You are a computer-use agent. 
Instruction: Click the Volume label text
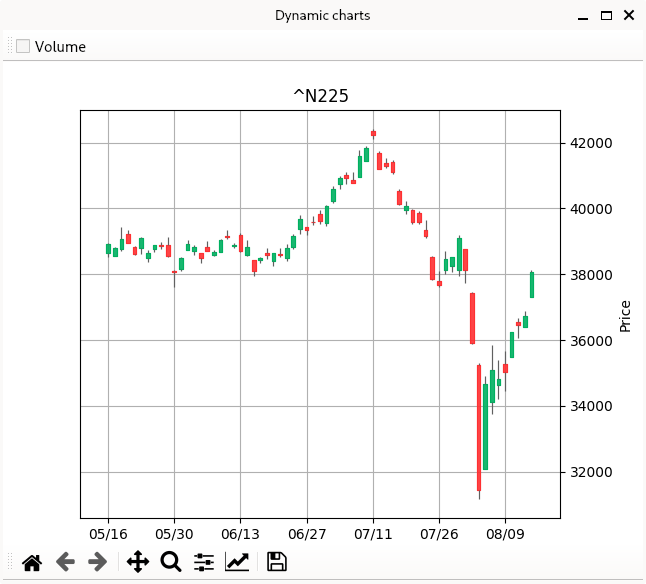click(60, 47)
